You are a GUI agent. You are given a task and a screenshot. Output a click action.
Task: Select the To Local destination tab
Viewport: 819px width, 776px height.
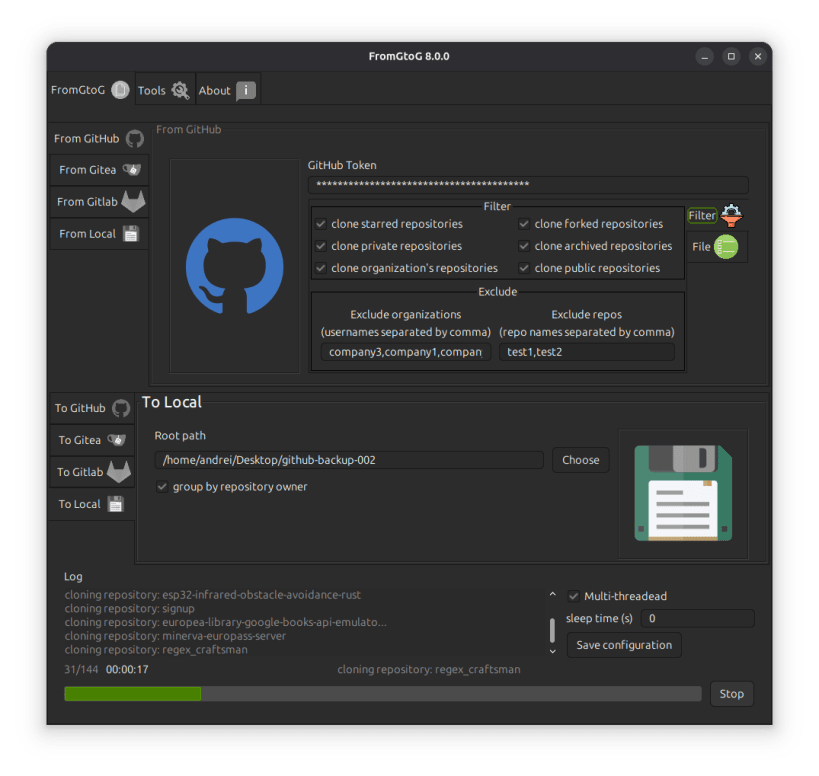click(92, 504)
